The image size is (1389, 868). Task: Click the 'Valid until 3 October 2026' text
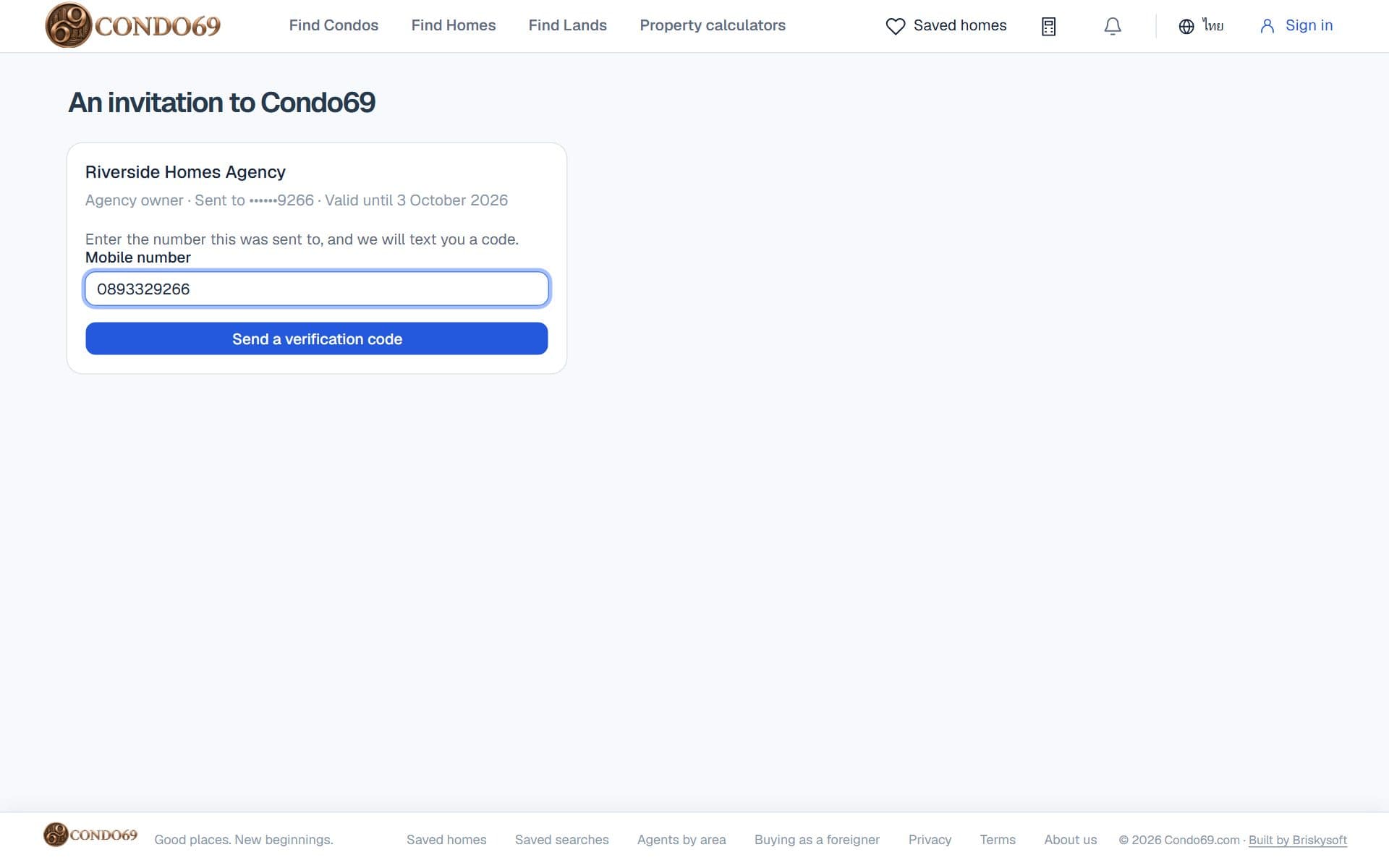(416, 200)
